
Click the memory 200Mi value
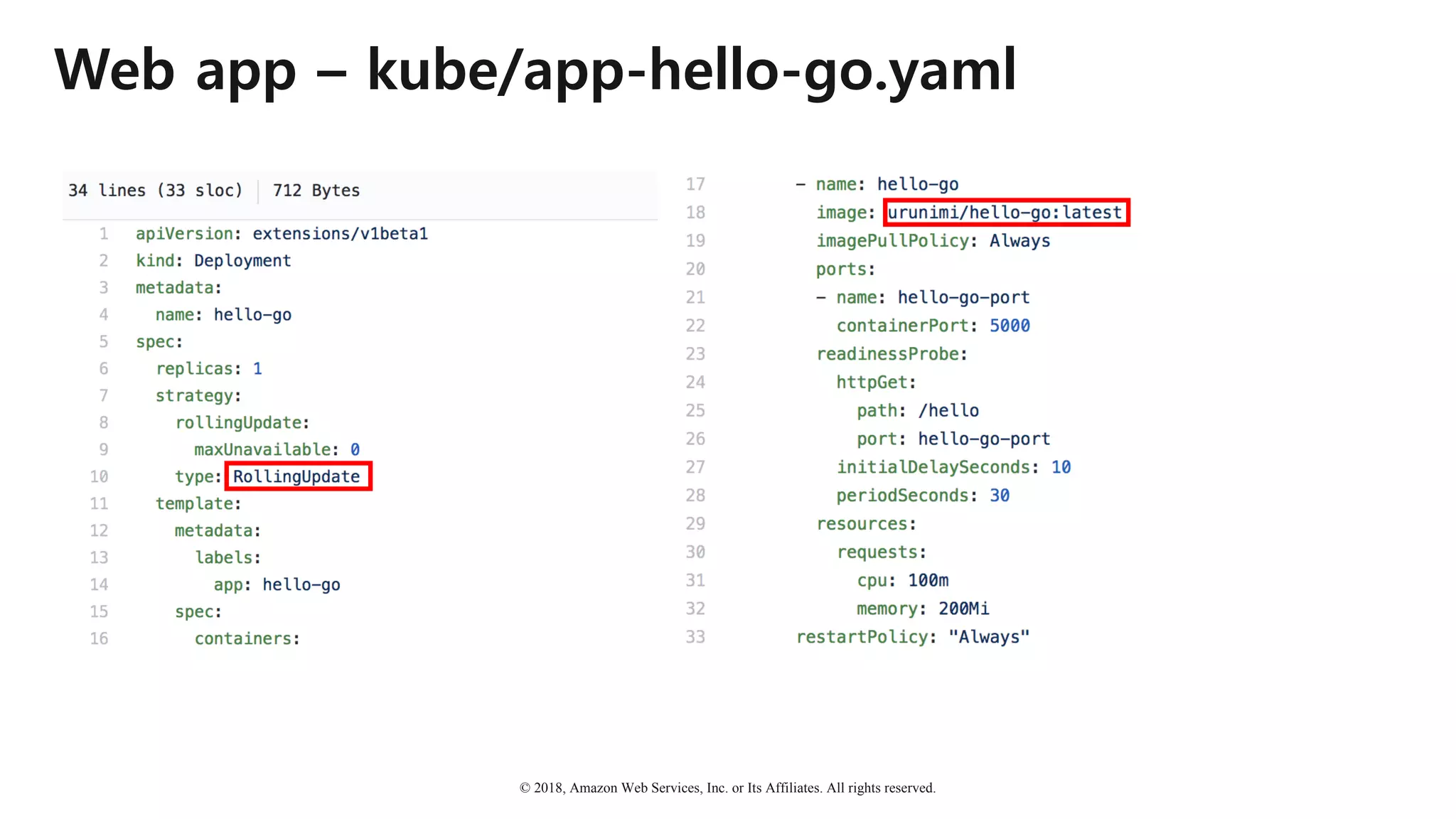(963, 609)
